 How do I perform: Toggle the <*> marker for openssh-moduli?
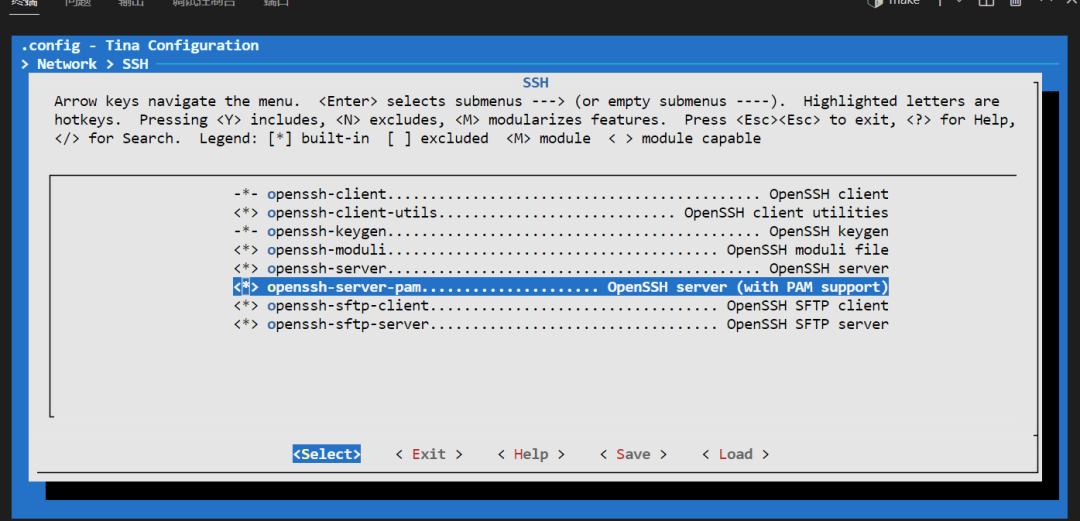pos(246,249)
